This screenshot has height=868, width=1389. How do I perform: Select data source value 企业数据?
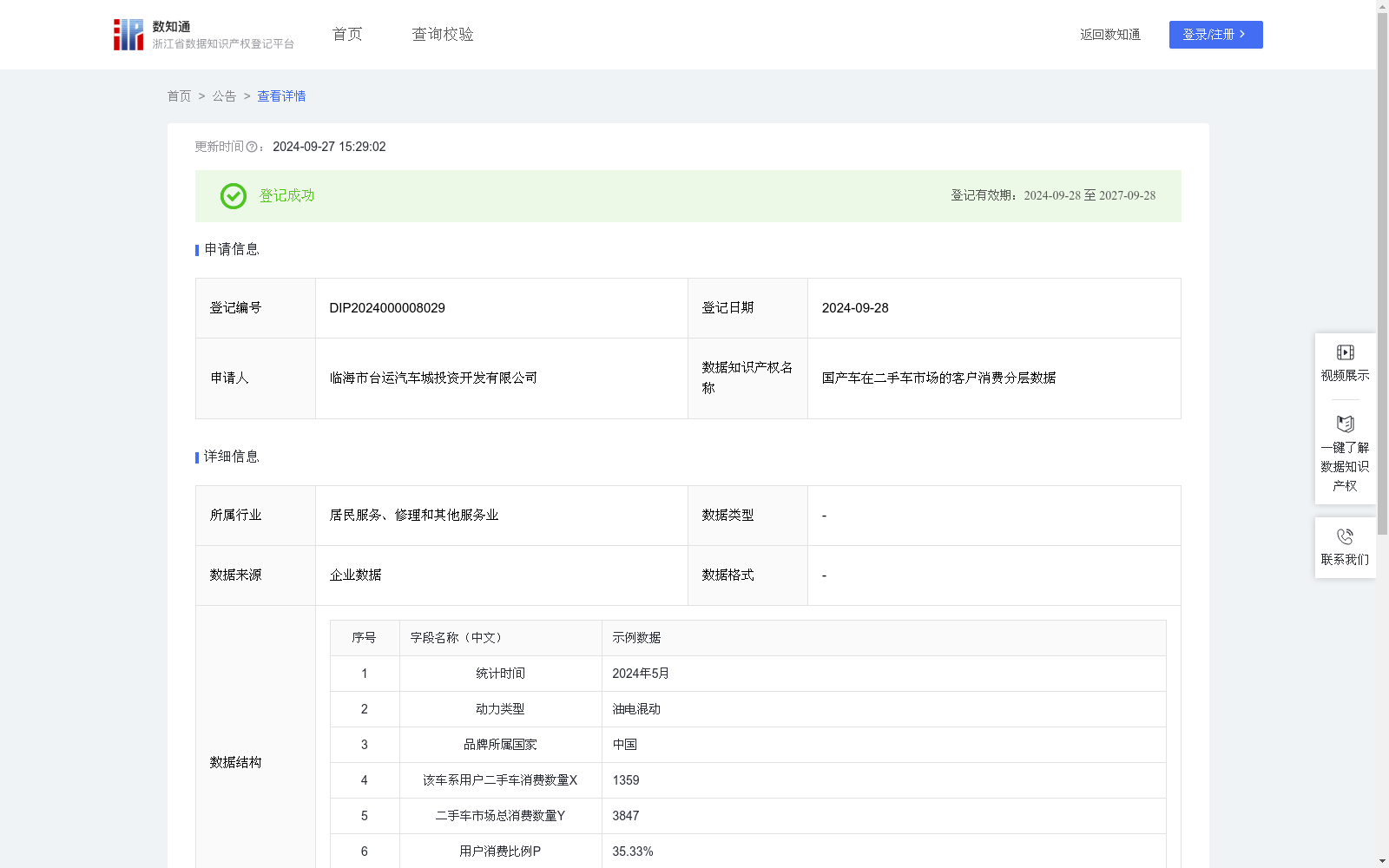(355, 575)
